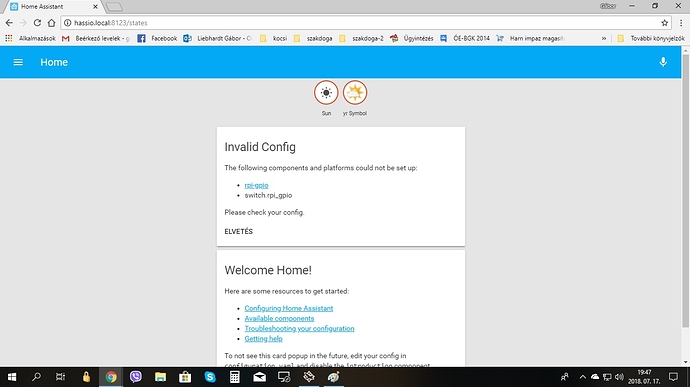Open a new browser tab
This screenshot has width=690, height=387.
114,7
